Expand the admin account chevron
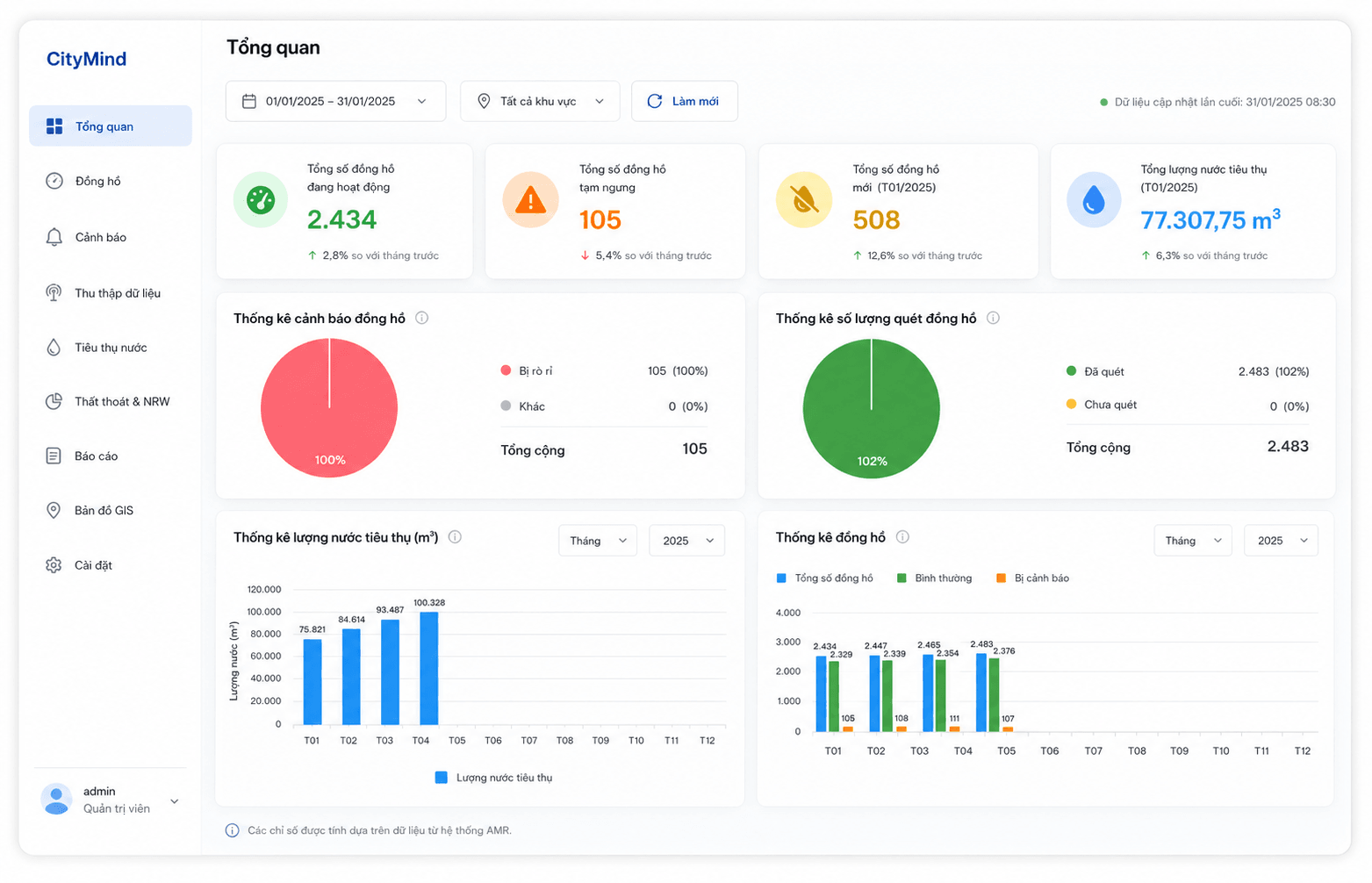Viewport: 1372px width, 883px height. click(x=174, y=801)
